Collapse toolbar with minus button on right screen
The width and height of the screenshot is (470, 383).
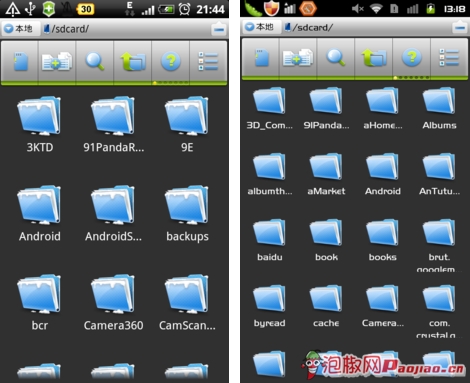point(460,27)
